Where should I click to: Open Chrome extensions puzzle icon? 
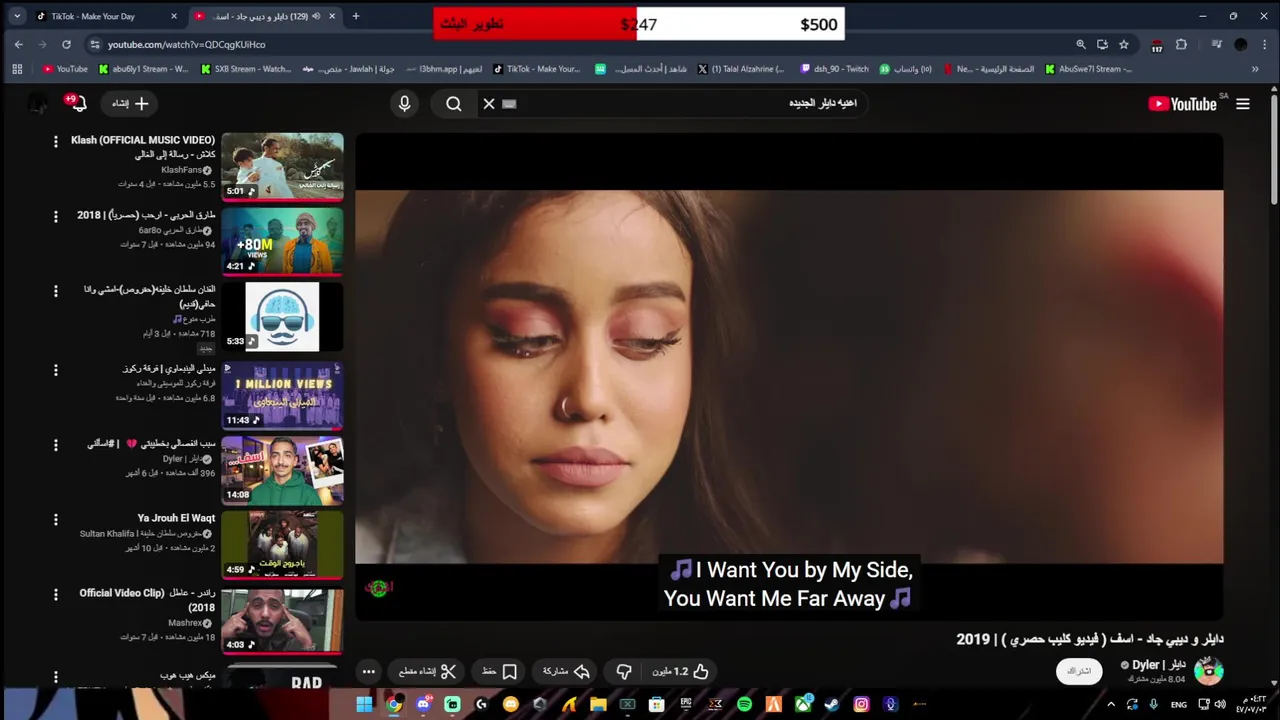point(1181,45)
